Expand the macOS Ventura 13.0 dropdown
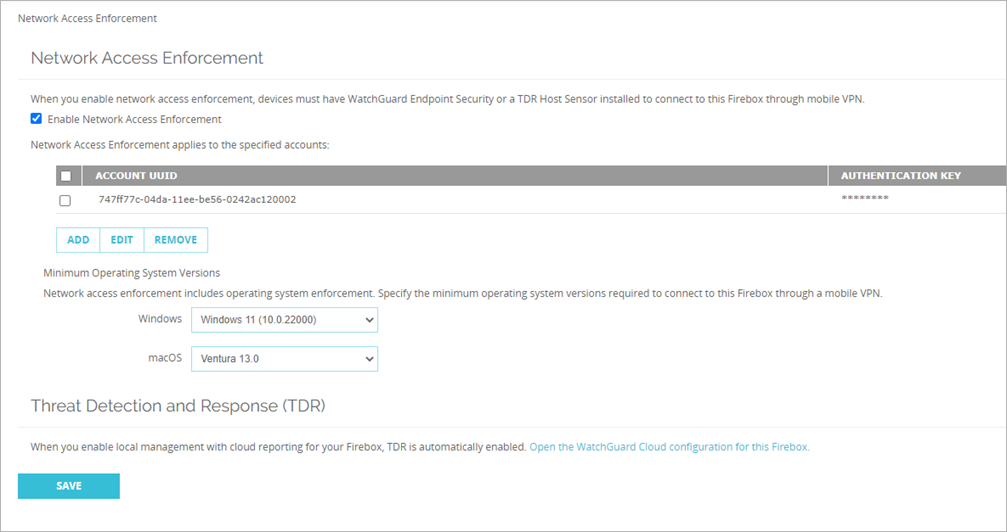This screenshot has width=1007, height=532. tap(284, 358)
